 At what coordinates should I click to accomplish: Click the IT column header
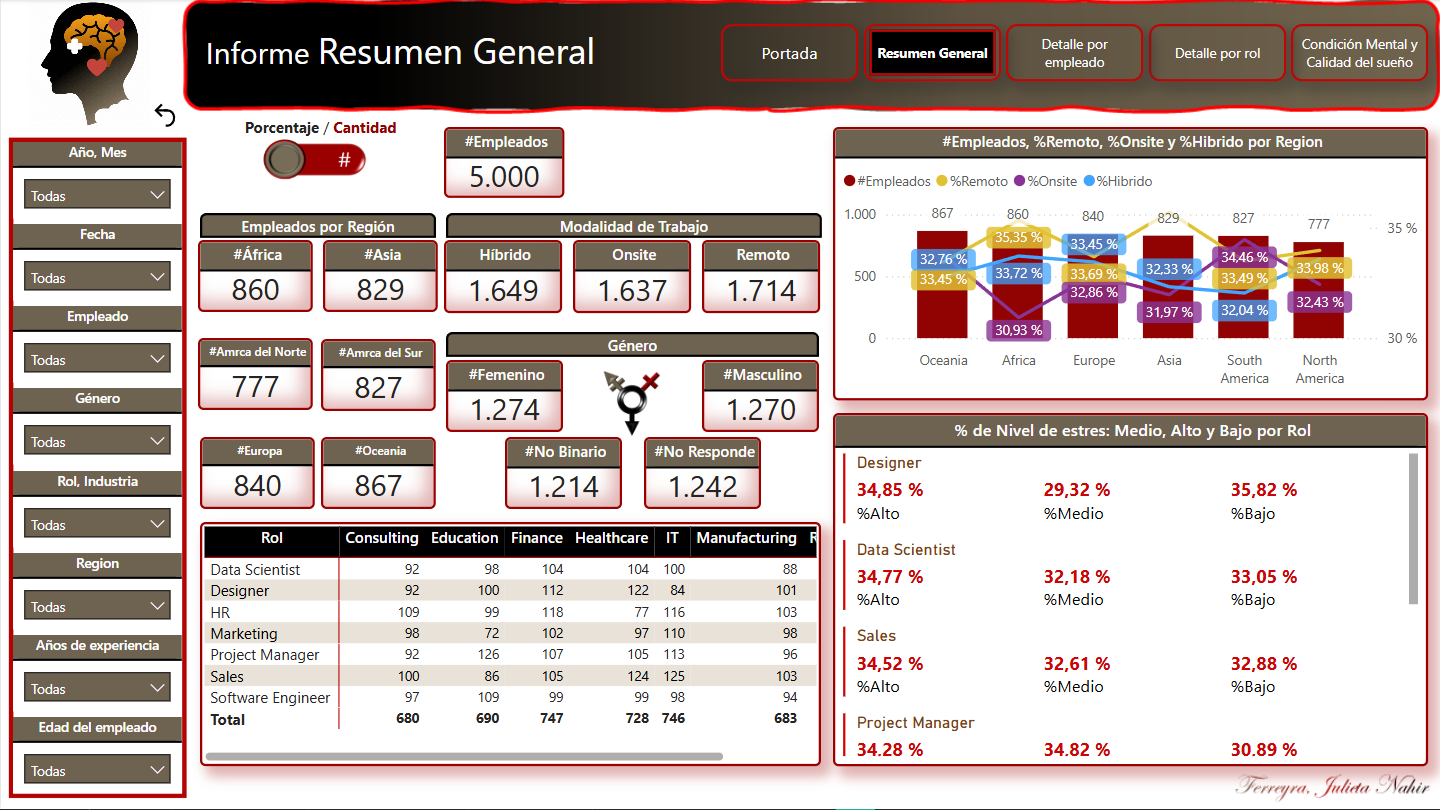tap(672, 538)
